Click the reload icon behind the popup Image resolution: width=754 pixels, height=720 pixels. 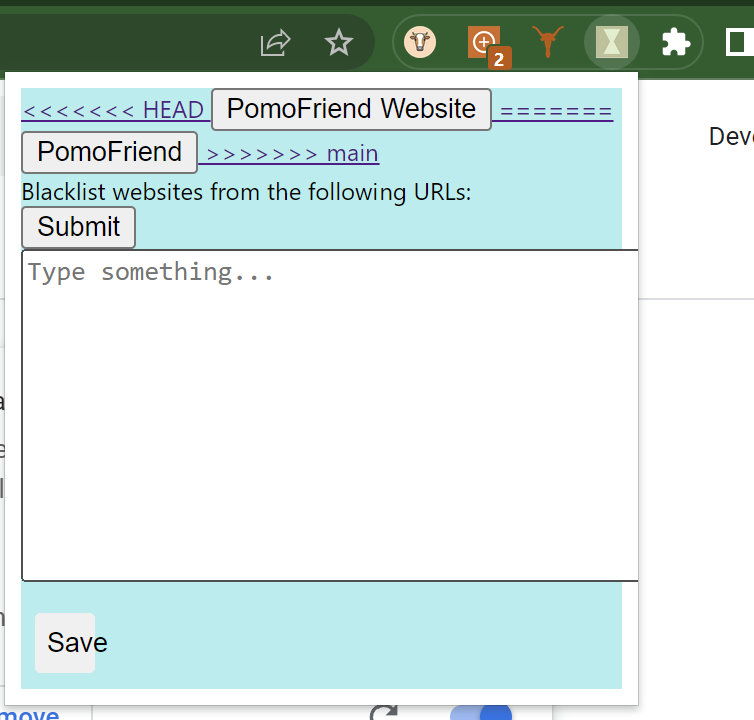tap(384, 713)
